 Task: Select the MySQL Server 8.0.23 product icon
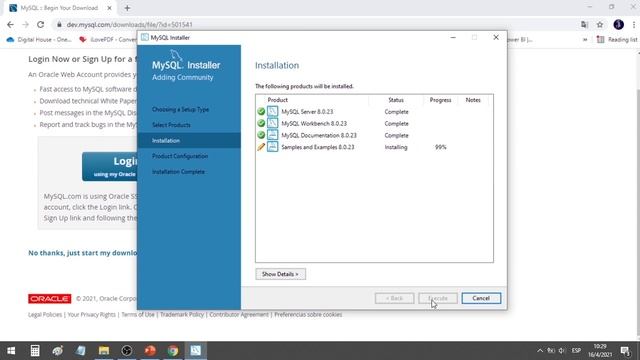pyautogui.click(x=272, y=111)
